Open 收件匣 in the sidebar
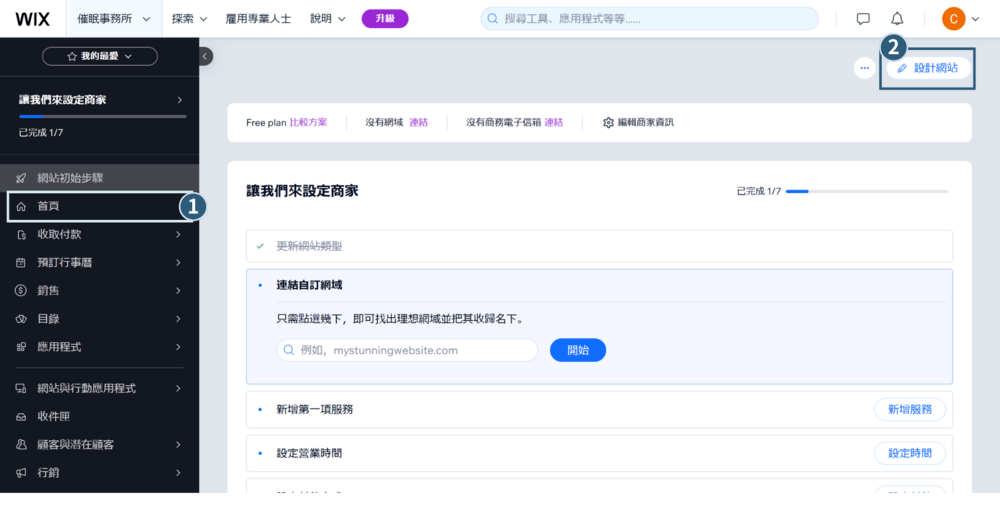Screen dimensions: 1000x521 point(99,416)
